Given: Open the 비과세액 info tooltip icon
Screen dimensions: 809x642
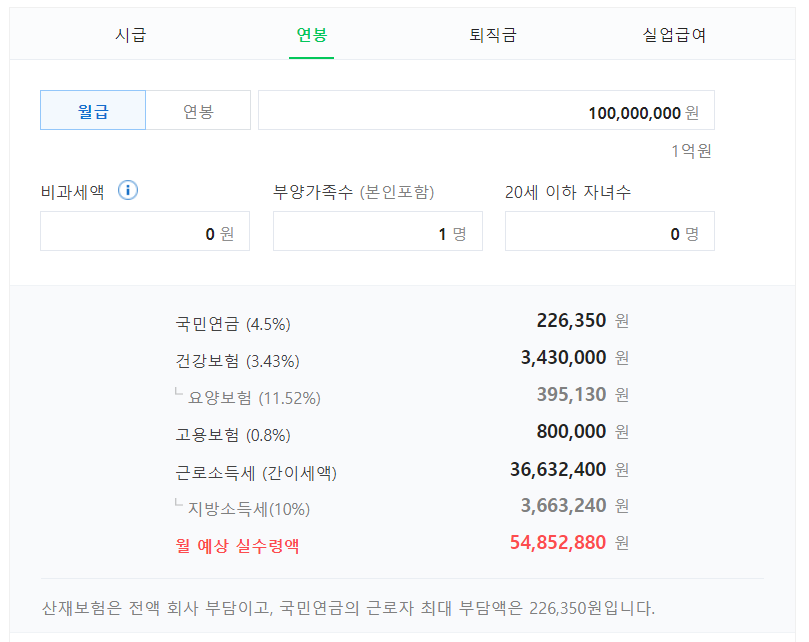Looking at the screenshot, I should pyautogui.click(x=128, y=191).
